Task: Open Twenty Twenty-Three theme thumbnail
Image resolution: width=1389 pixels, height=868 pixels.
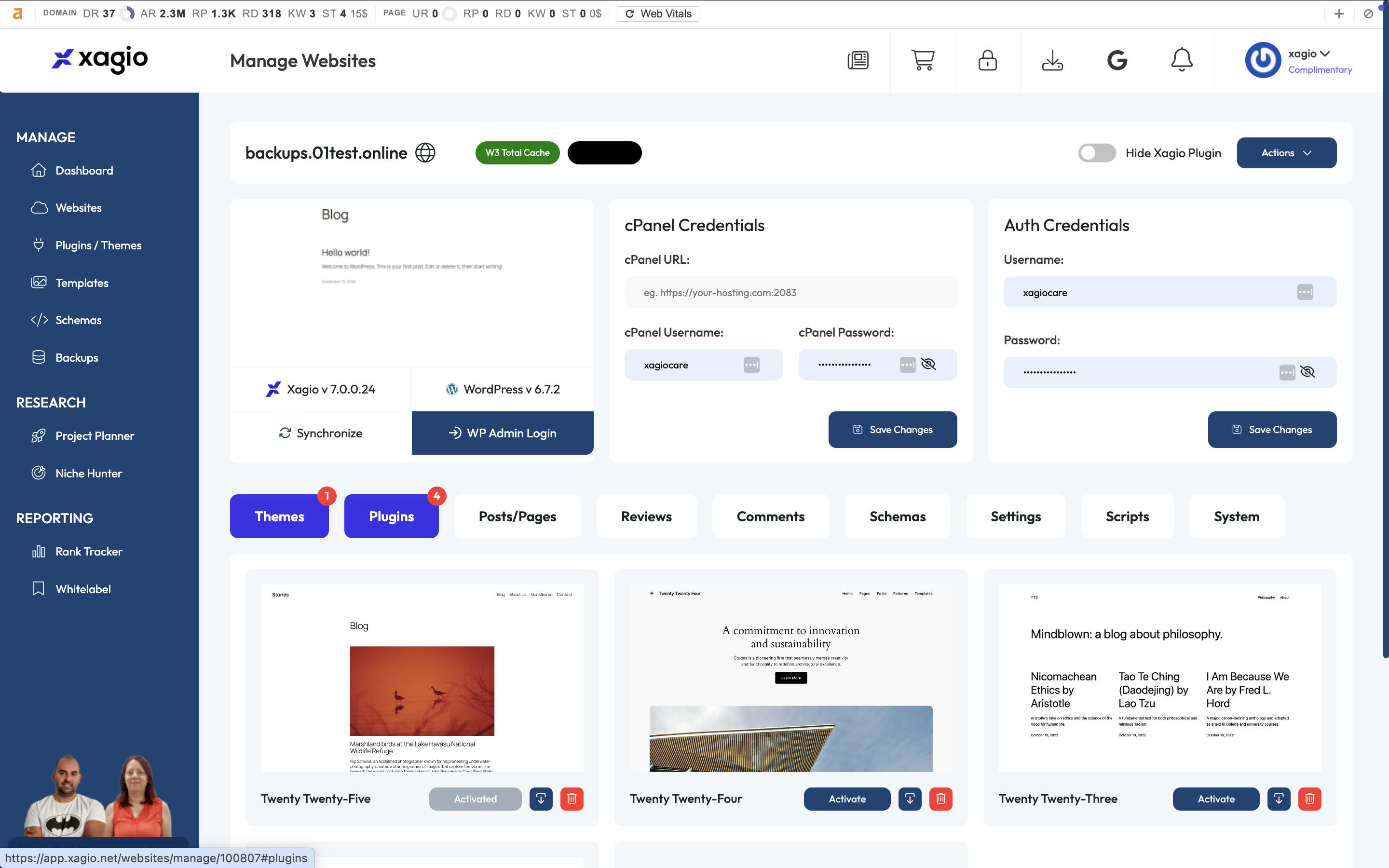Action: [x=1160, y=678]
